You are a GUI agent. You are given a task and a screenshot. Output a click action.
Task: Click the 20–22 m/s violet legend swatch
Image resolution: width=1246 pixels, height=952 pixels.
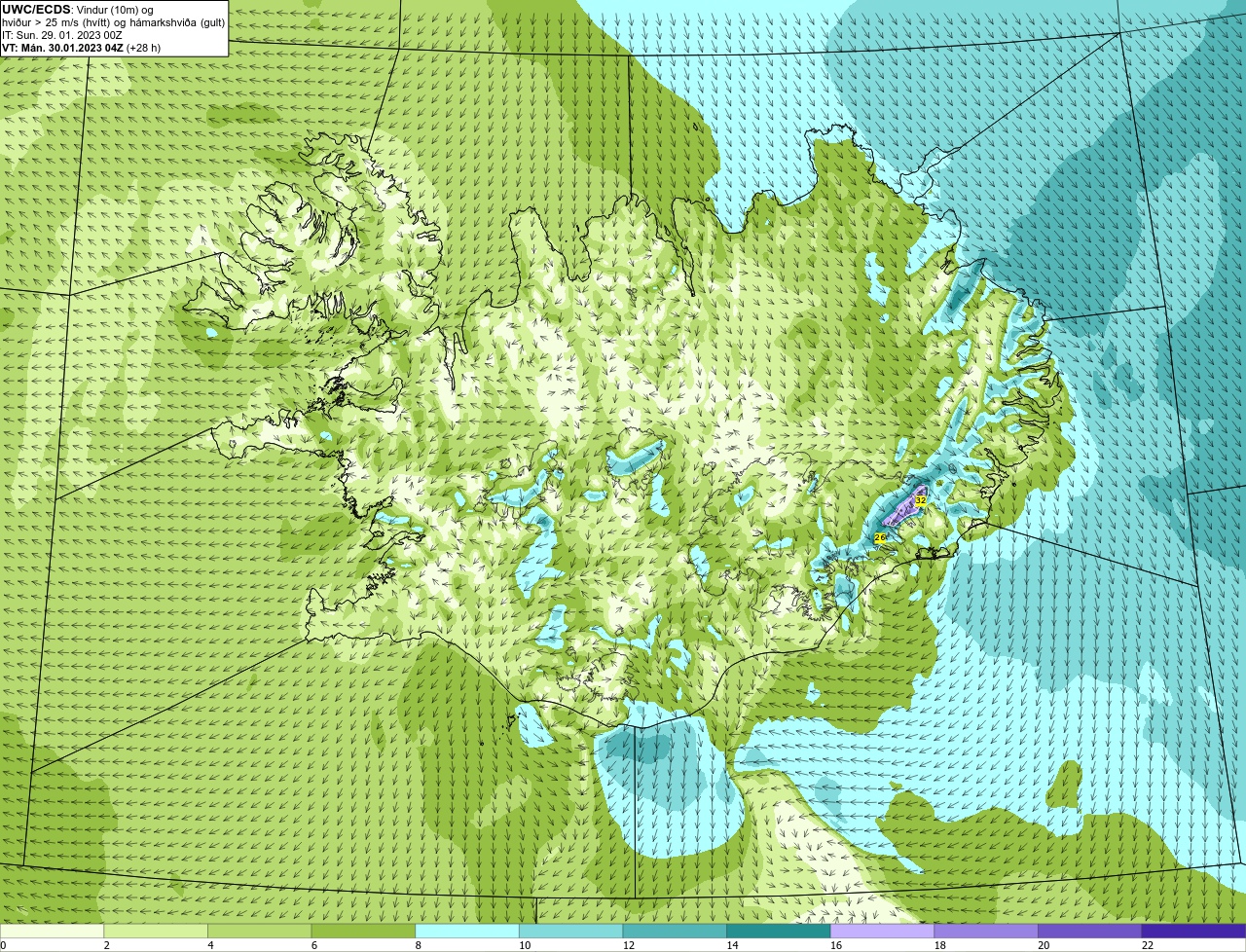(x=1090, y=931)
